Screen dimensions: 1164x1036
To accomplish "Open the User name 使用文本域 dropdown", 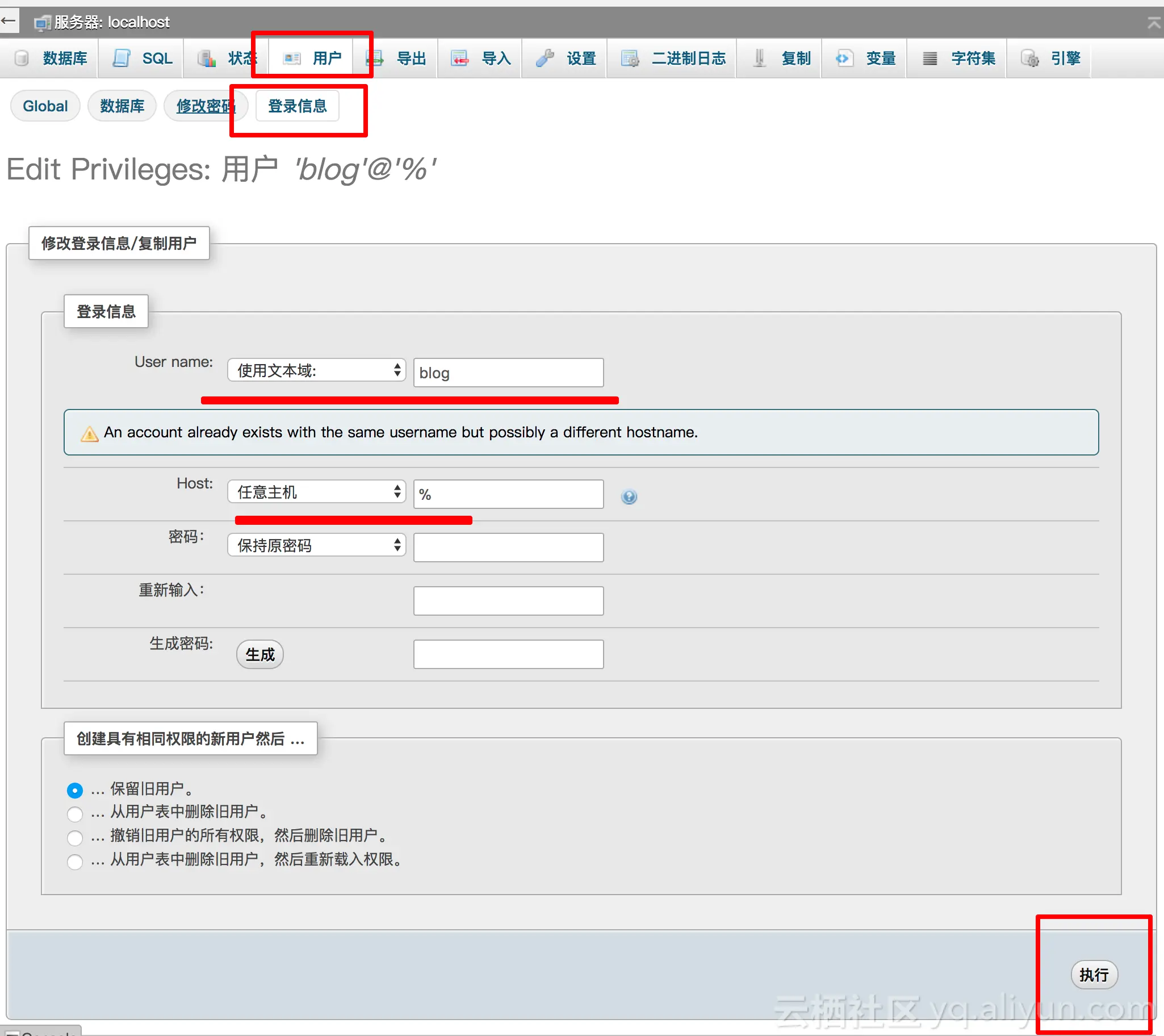I will (317, 370).
